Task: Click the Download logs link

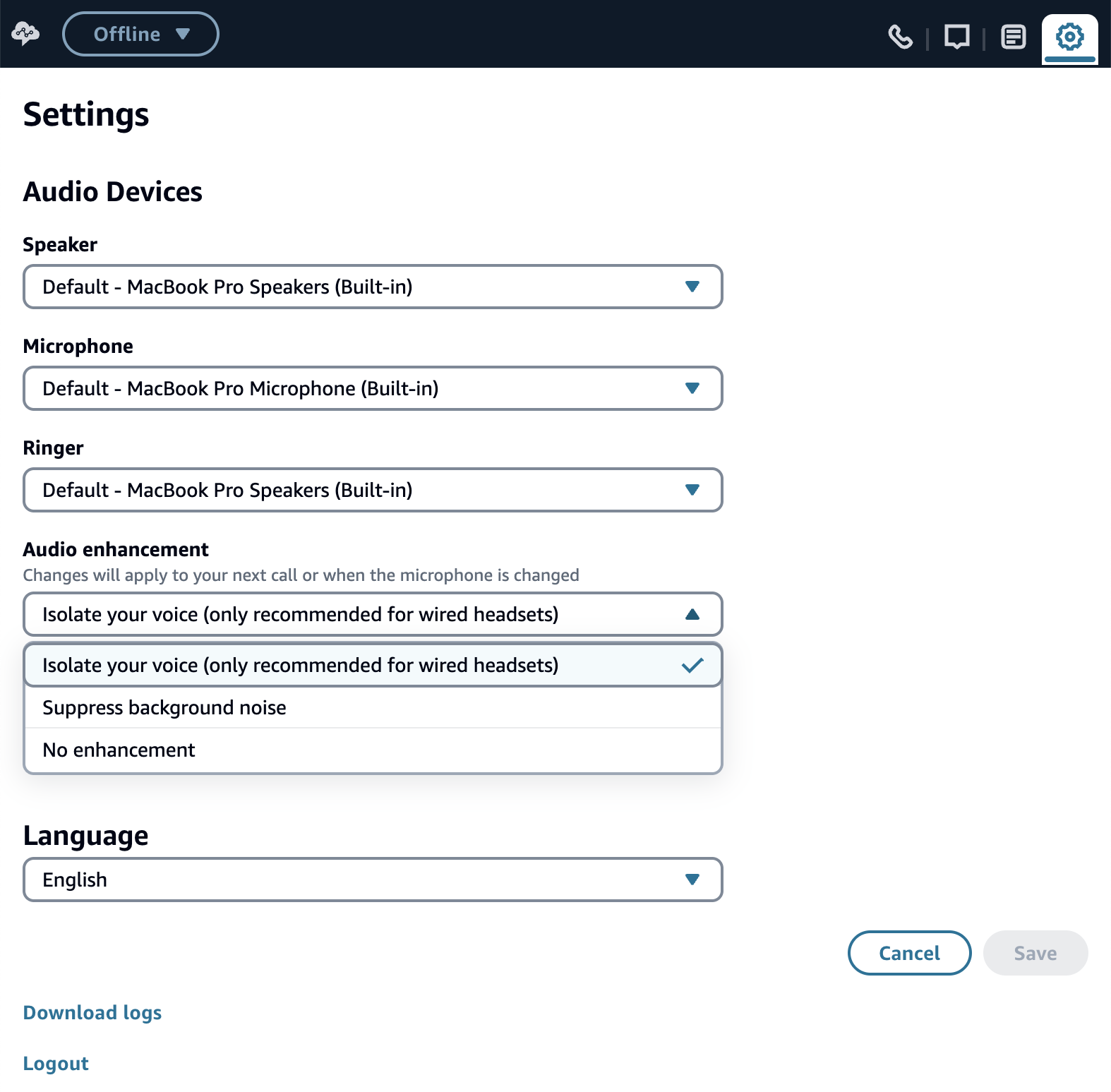Action: 92,1012
